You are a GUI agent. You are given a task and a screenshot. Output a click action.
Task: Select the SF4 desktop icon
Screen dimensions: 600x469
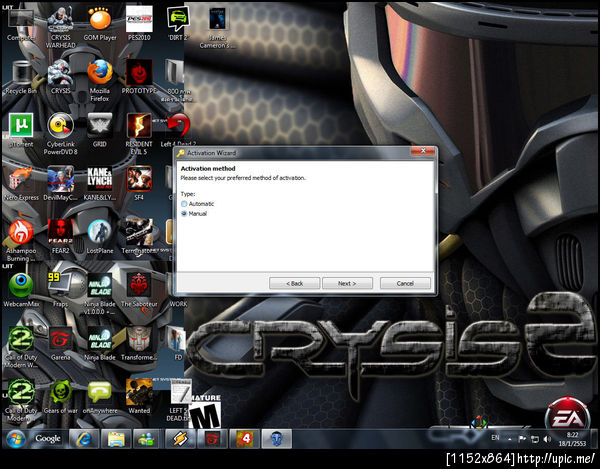pyautogui.click(x=139, y=184)
